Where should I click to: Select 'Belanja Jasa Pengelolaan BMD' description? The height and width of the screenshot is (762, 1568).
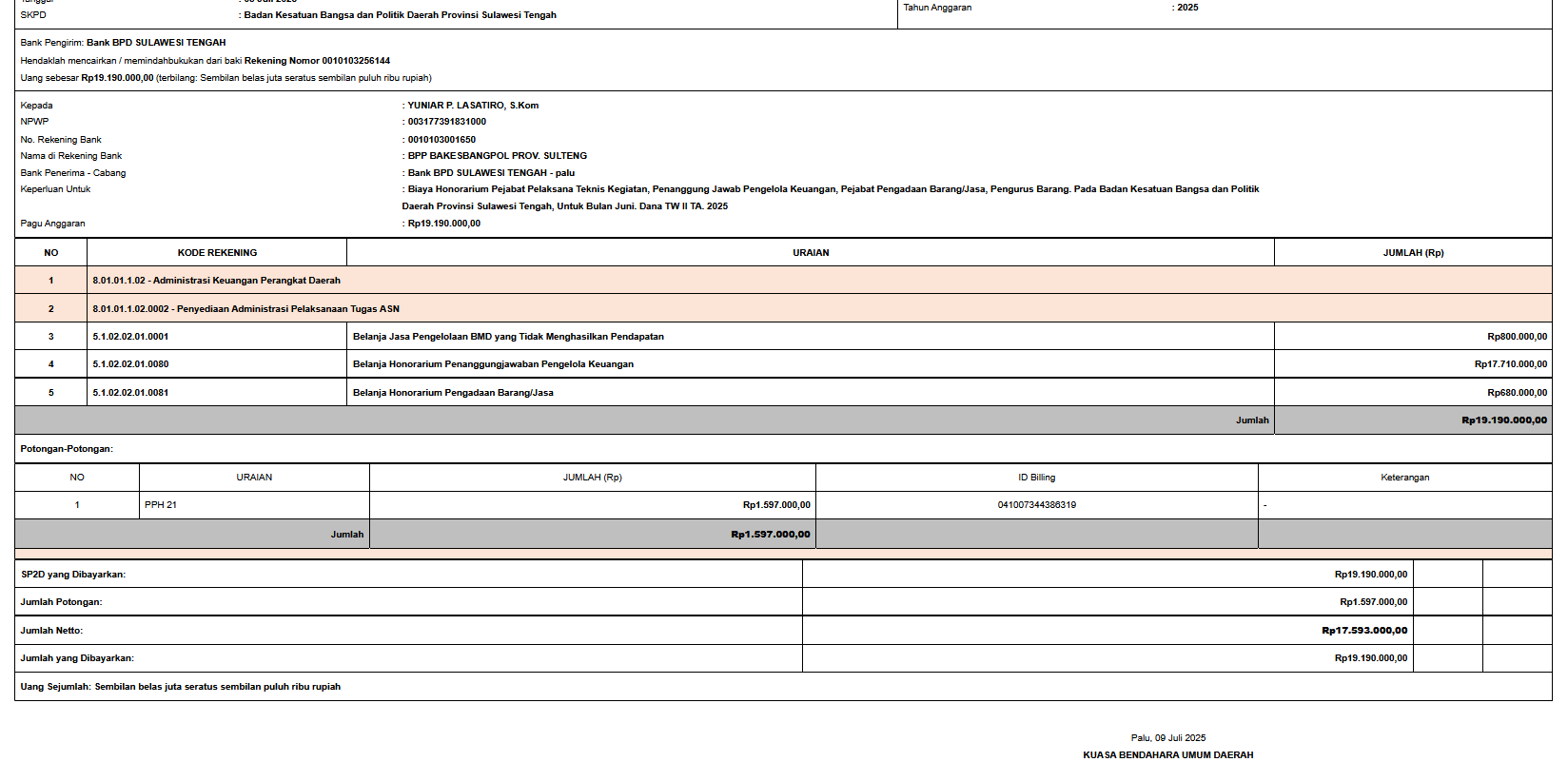[508, 337]
